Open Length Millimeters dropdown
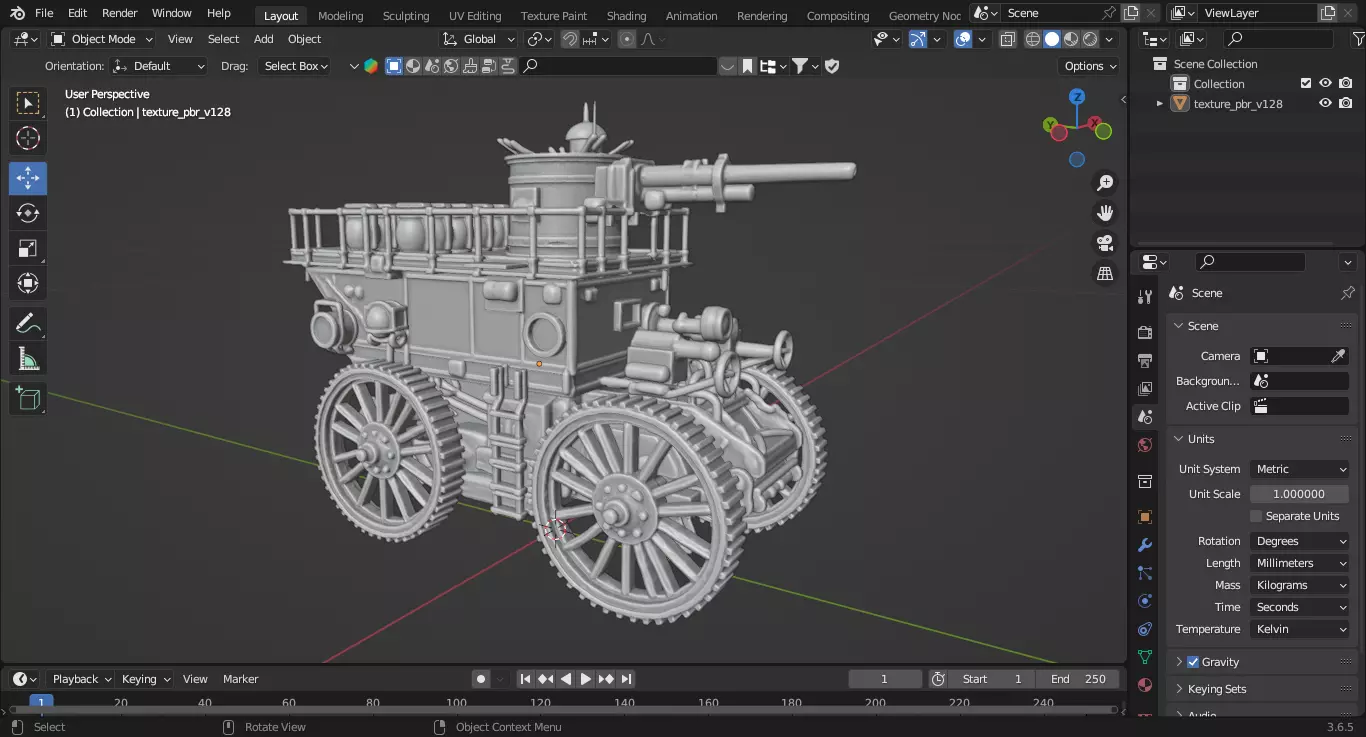The height and width of the screenshot is (737, 1366). tap(1299, 563)
